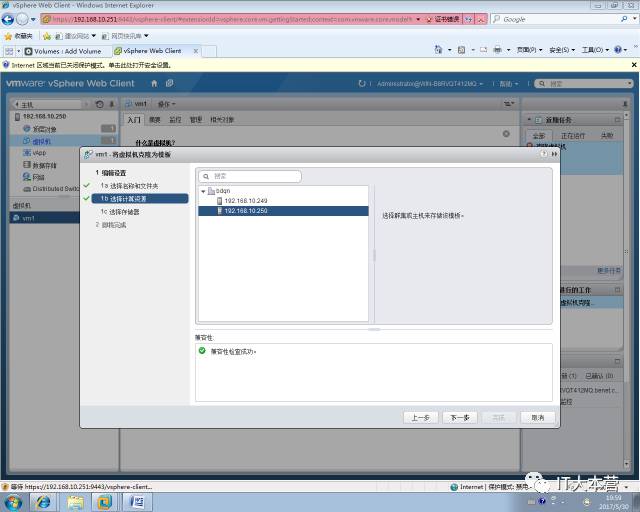Click the IE help question mark icon
The width and height of the screenshot is (640, 512).
pyautogui.click(x=618, y=50)
